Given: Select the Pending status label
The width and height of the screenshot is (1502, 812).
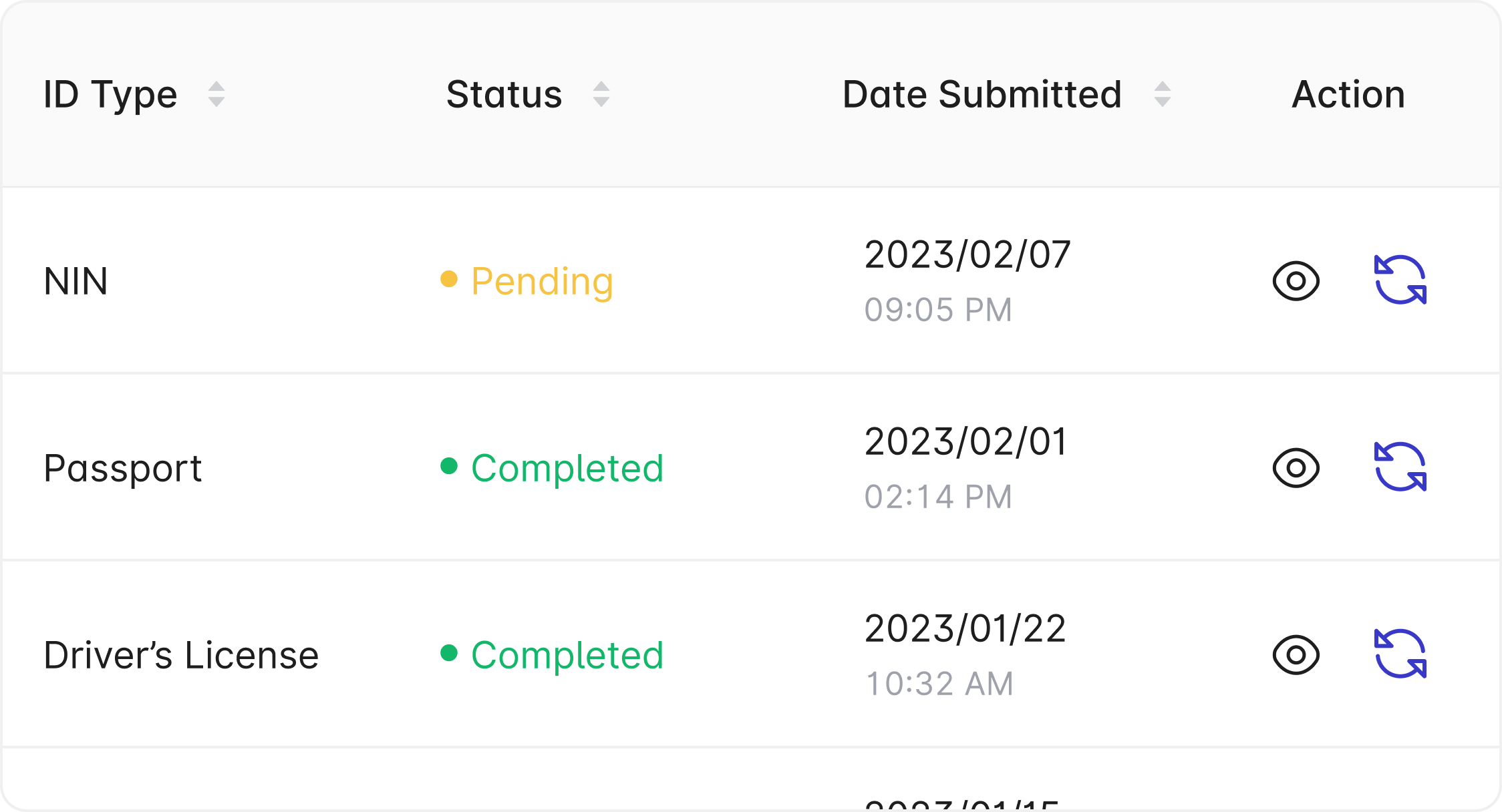Looking at the screenshot, I should [x=541, y=281].
